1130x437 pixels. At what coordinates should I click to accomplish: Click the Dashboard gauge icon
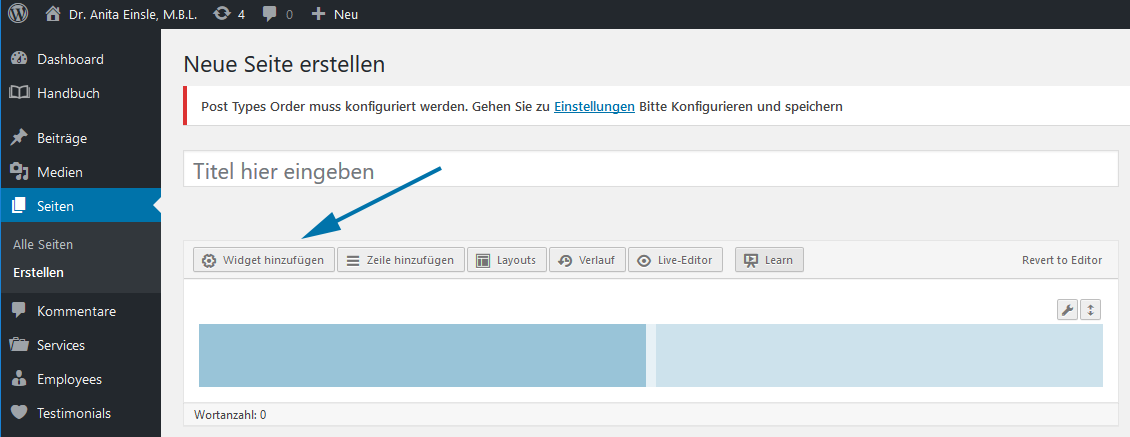pyautogui.click(x=19, y=59)
